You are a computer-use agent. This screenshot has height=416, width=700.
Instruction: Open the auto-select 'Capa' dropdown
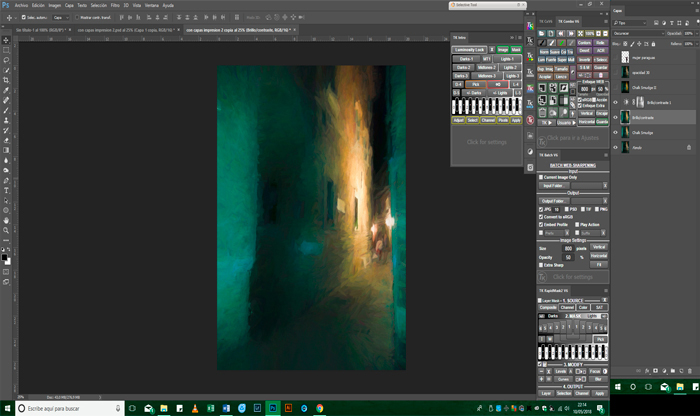(61, 17)
